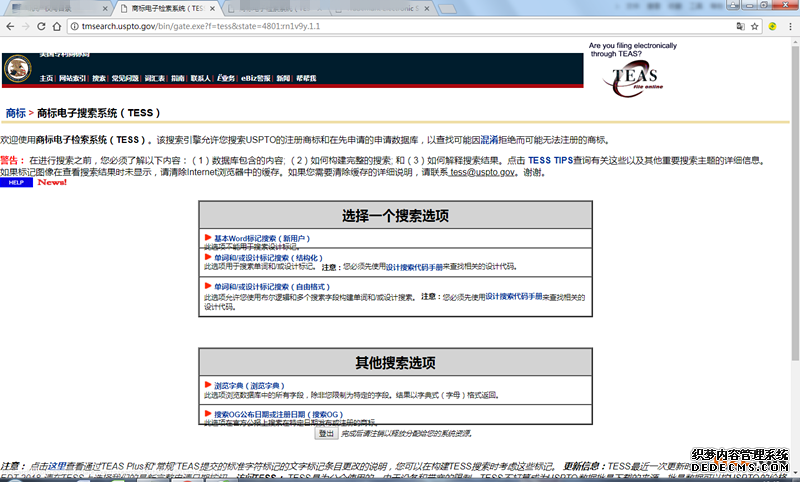Screen dimensions: 800x482
Task: Open the 指南 nav item
Action: [x=178, y=78]
